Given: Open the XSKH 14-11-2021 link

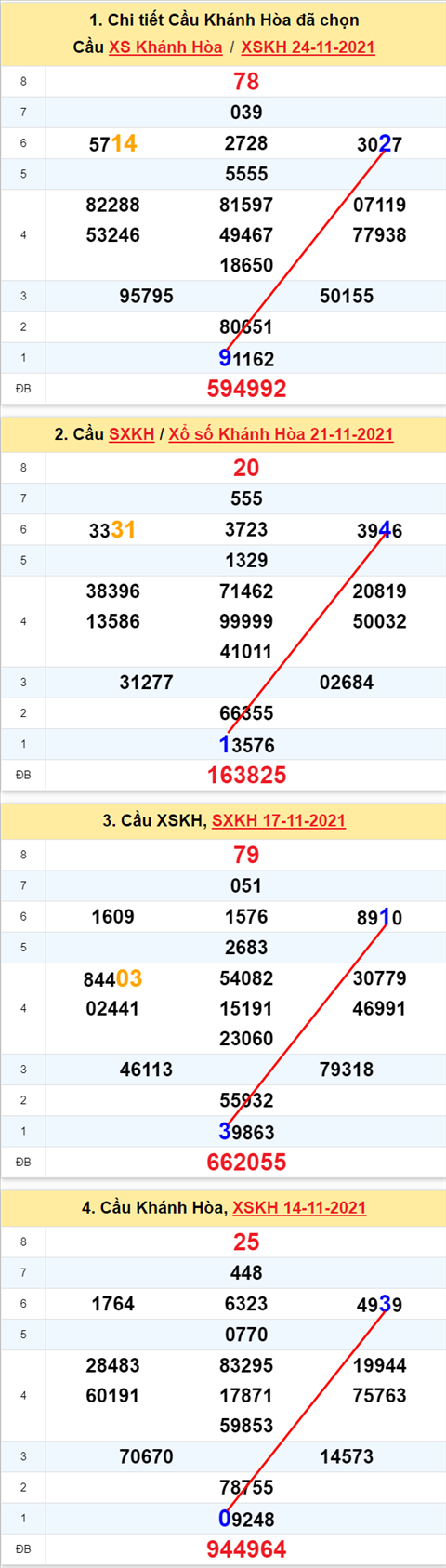Looking at the screenshot, I should [299, 1207].
